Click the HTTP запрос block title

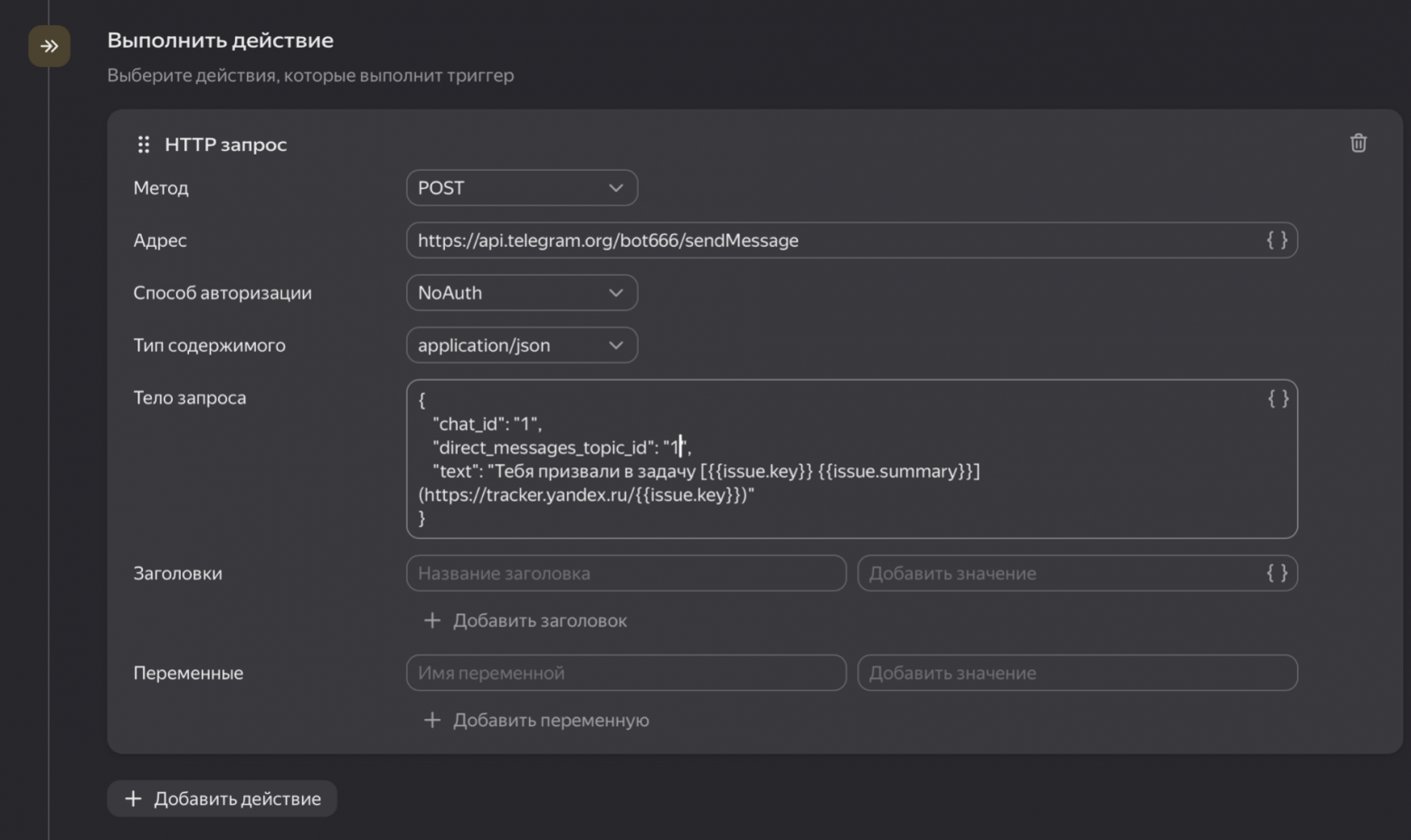tap(225, 145)
